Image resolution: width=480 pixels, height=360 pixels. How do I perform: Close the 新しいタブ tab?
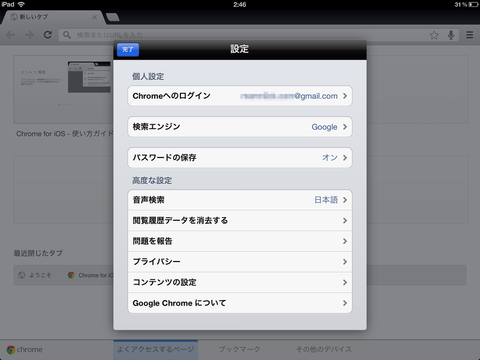pyautogui.click(x=95, y=17)
